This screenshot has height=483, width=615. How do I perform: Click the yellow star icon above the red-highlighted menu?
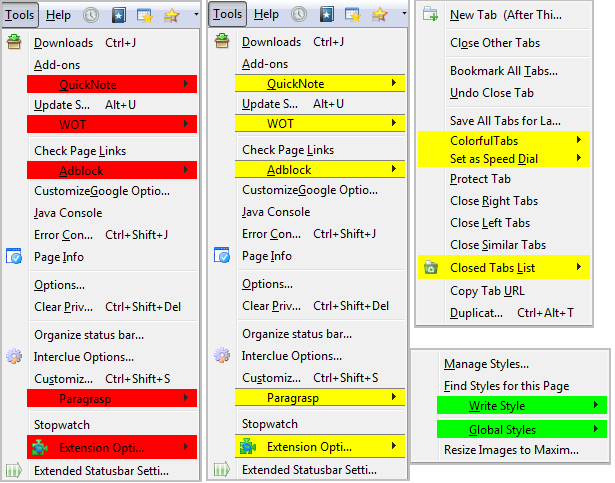click(x=171, y=15)
